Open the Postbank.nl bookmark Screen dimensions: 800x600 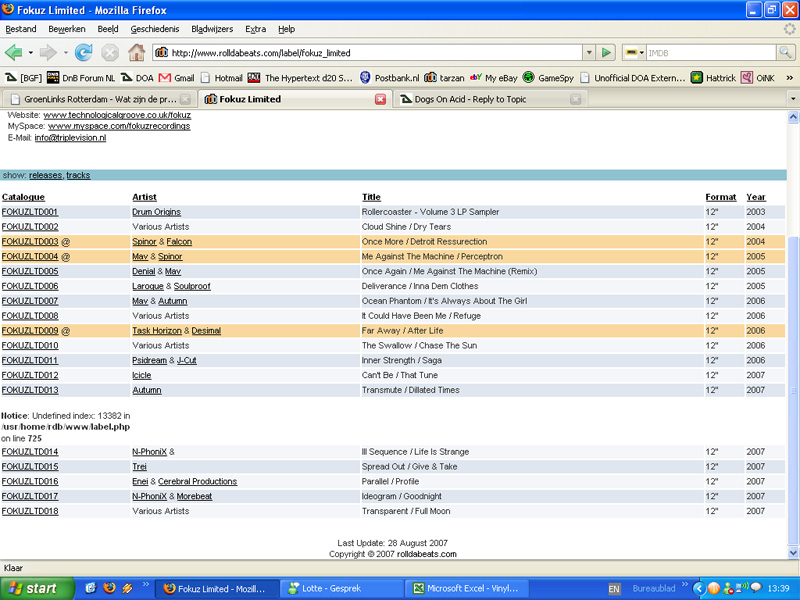(x=389, y=78)
